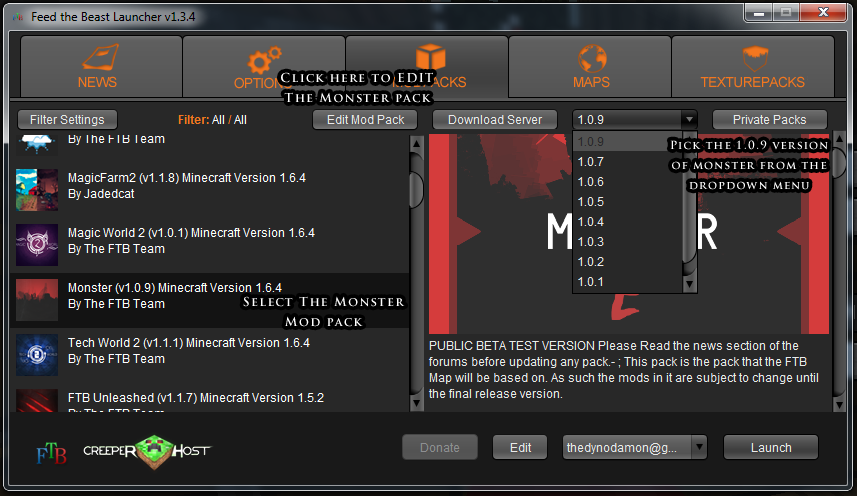The image size is (857, 496).
Task: Collapse the 1.0.9 version dropdown
Action: pyautogui.click(x=689, y=120)
